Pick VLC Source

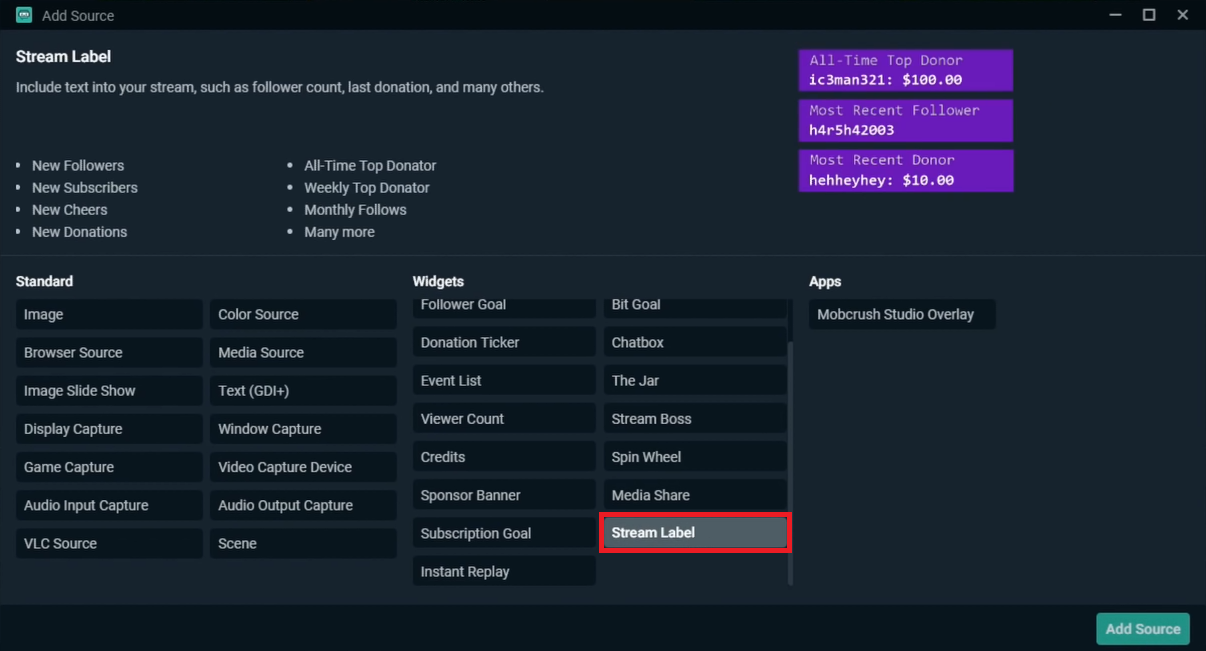point(109,543)
